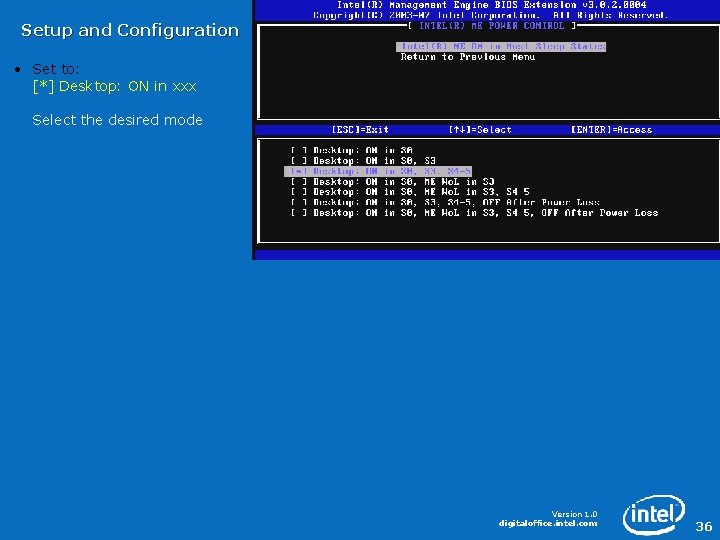Screen dimensions: 720x540
Task: Click the 'Select the desired mode' text
Action: [x=118, y=120]
